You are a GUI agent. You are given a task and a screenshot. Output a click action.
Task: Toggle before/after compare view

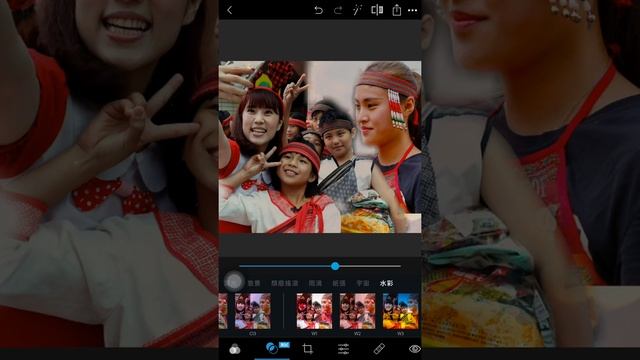click(377, 10)
